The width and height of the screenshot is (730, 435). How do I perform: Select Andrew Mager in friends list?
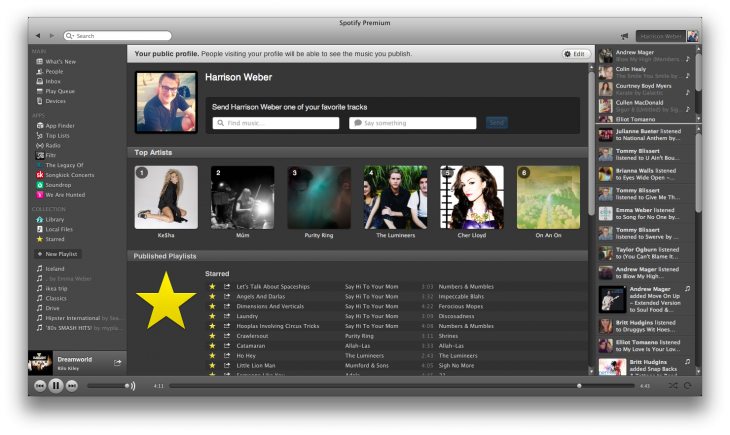tap(643, 55)
